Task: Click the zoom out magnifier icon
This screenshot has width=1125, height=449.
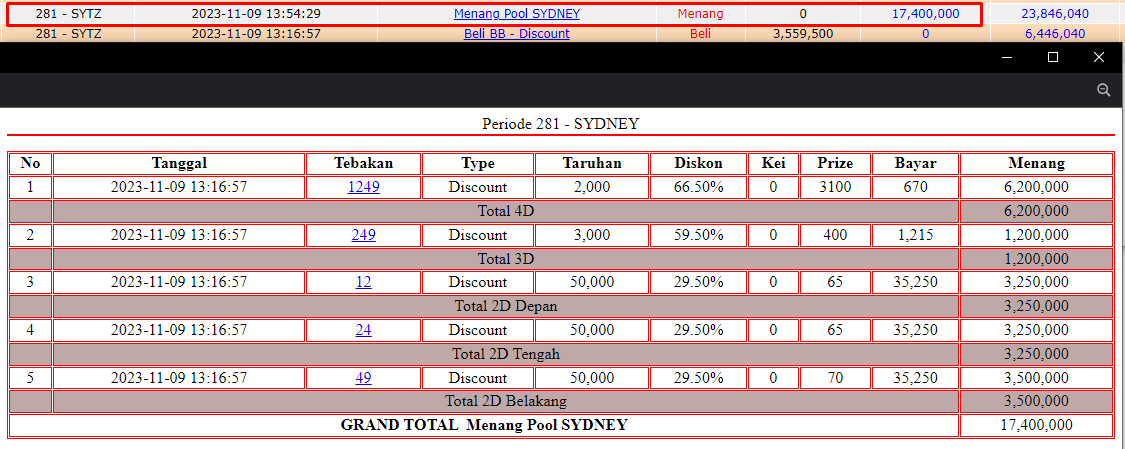Action: pos(1103,90)
